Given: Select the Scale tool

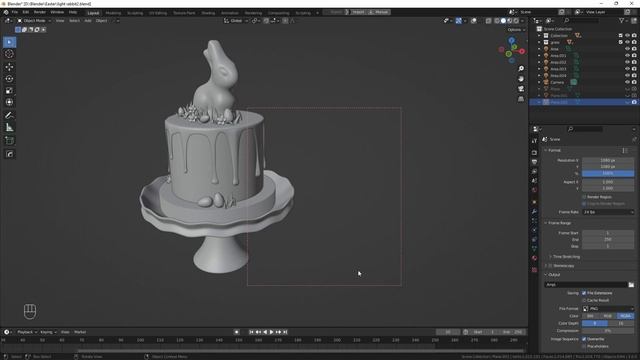Looking at the screenshot, I should click(9, 91).
